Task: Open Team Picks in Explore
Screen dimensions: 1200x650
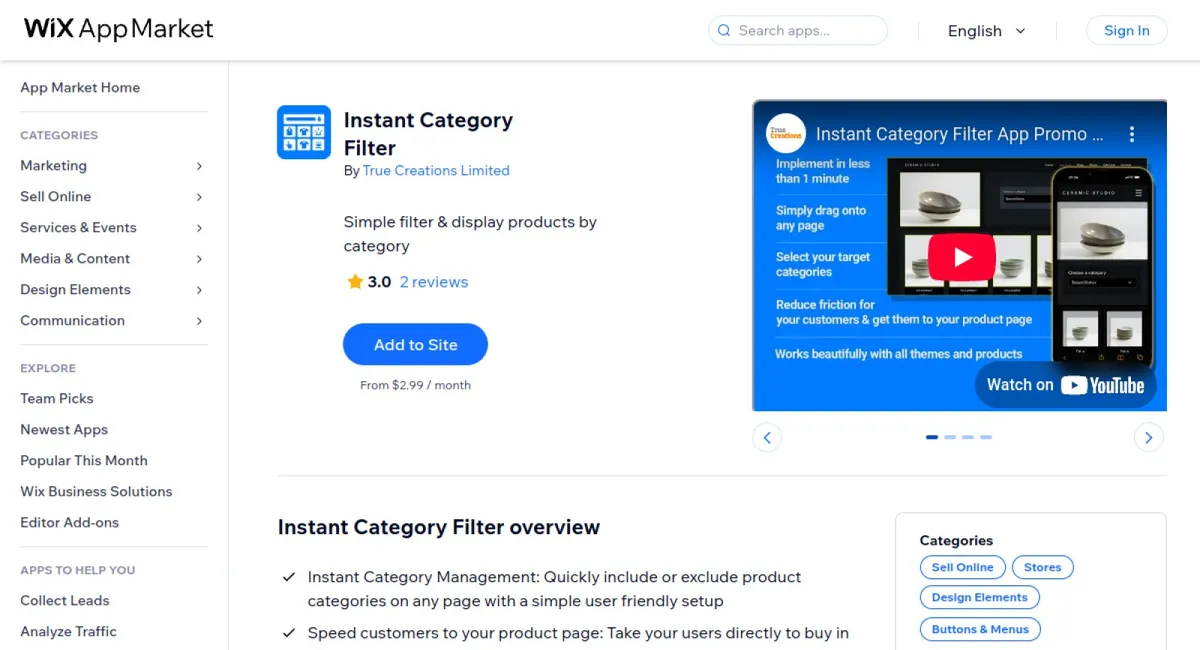Action: (57, 398)
